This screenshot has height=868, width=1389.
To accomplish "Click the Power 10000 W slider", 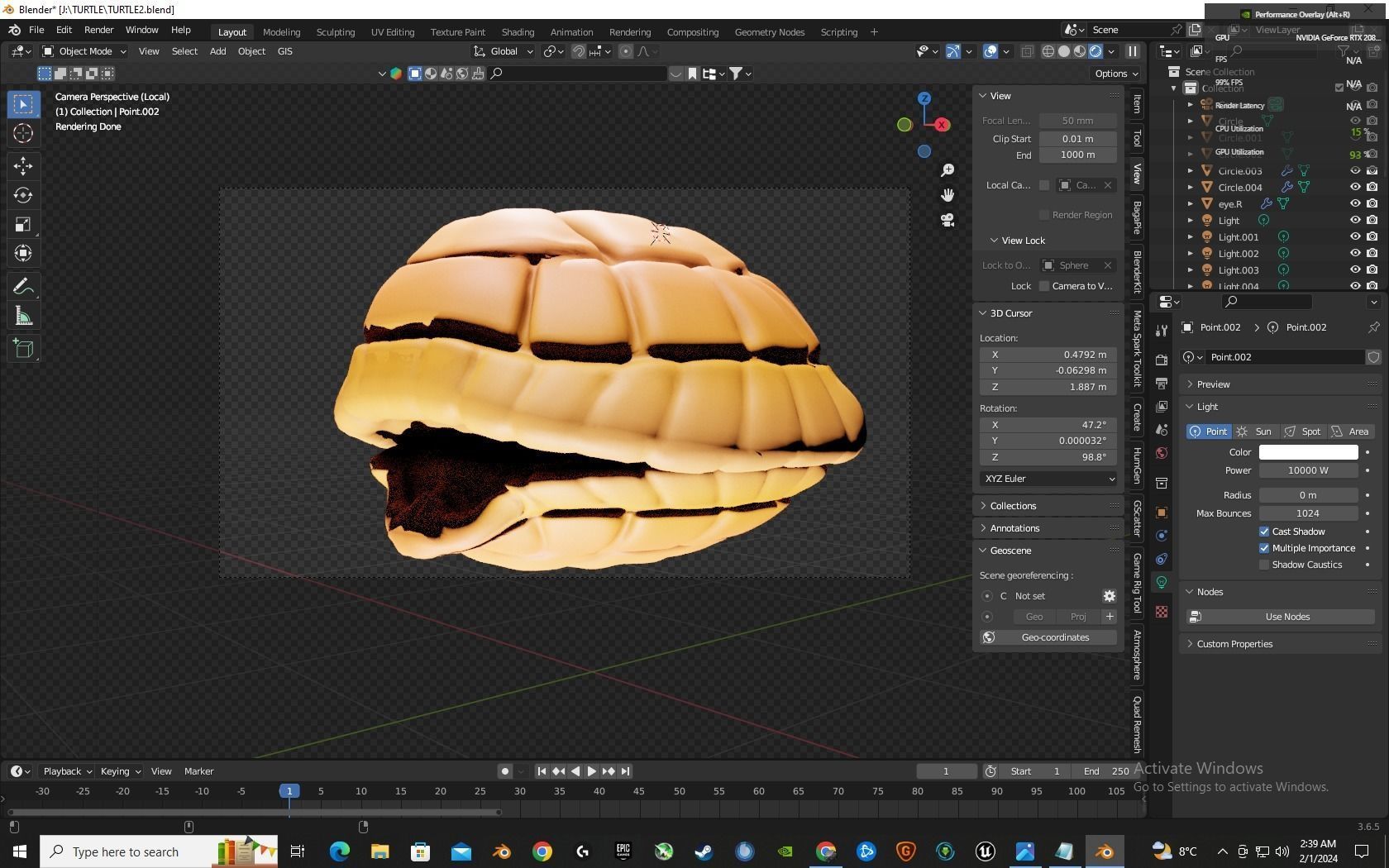I will [x=1308, y=470].
